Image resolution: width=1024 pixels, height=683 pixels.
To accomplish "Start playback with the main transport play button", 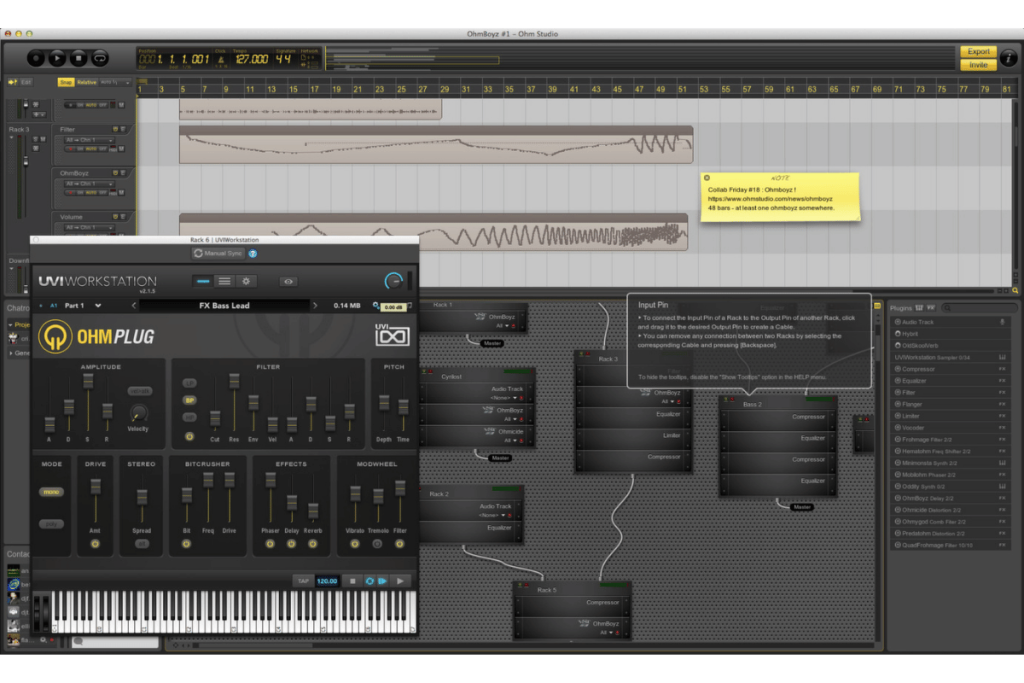I will [57, 58].
